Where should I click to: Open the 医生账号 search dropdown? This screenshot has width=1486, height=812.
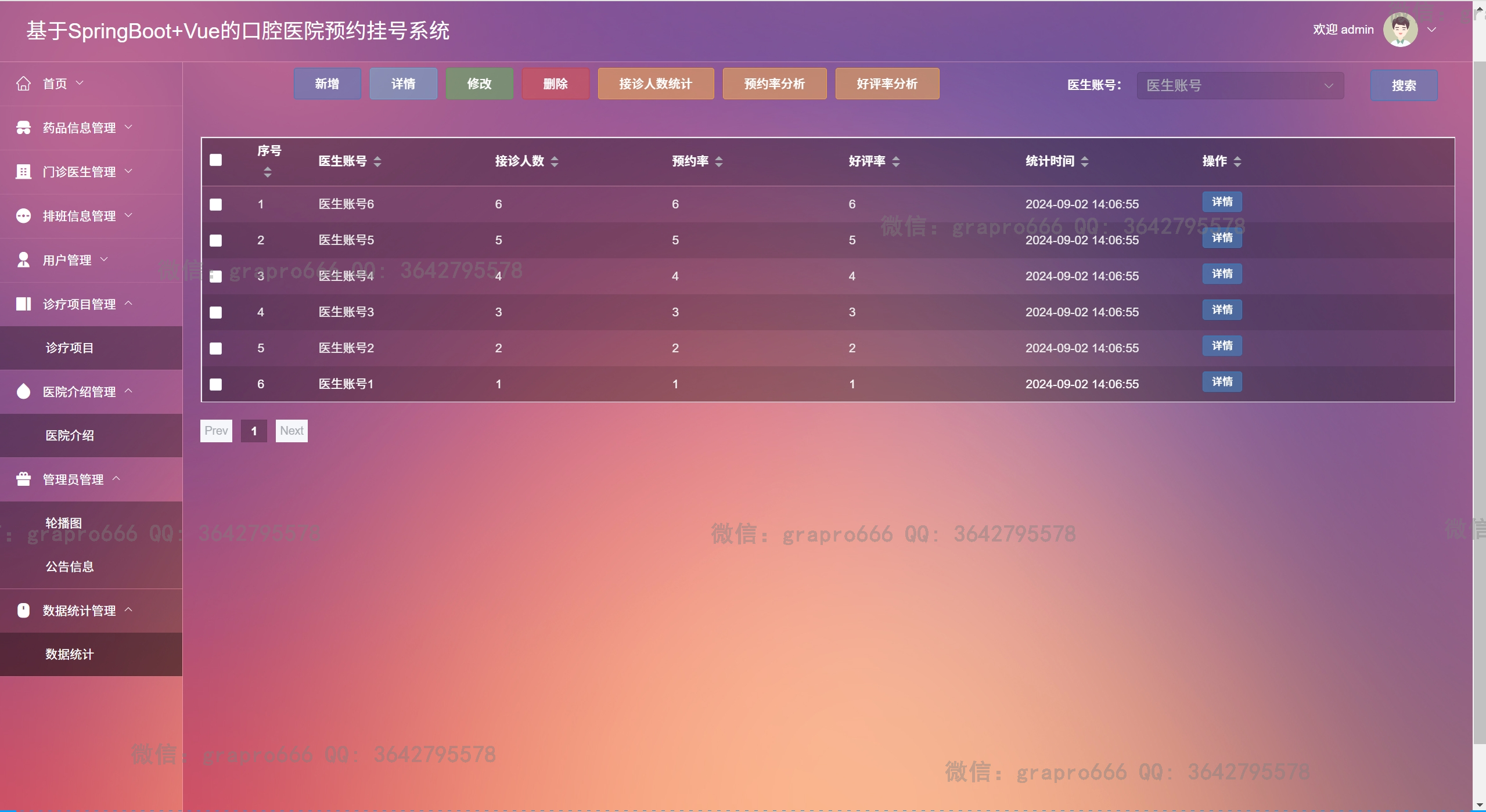coord(1240,86)
